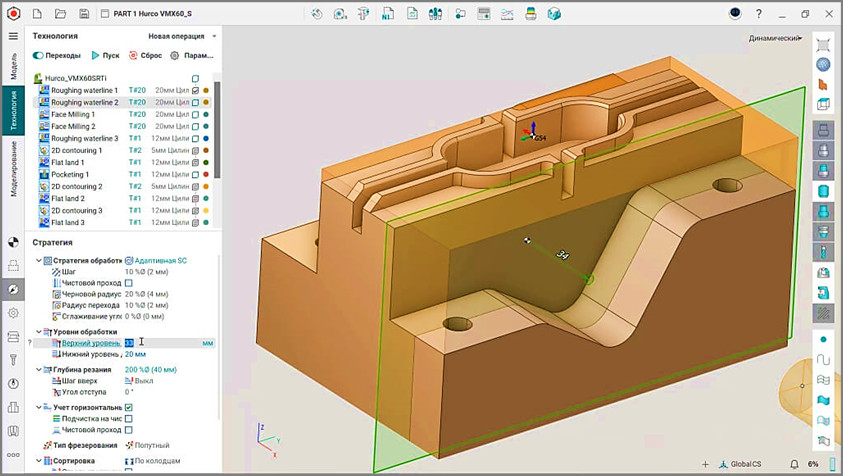
Task: Click the N1 G-code postprocessor toolbar icon
Action: 388,14
